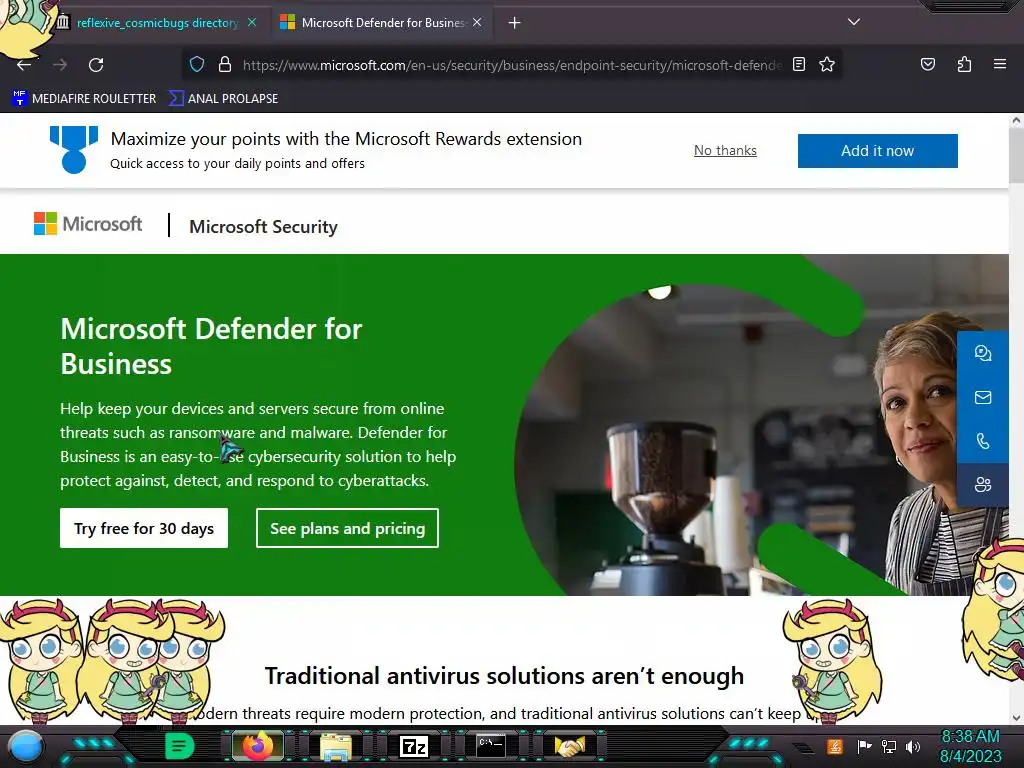This screenshot has height=768, width=1024.
Task: Open the MEDIAFIRE ROULETTER bookmark
Action: (84, 99)
